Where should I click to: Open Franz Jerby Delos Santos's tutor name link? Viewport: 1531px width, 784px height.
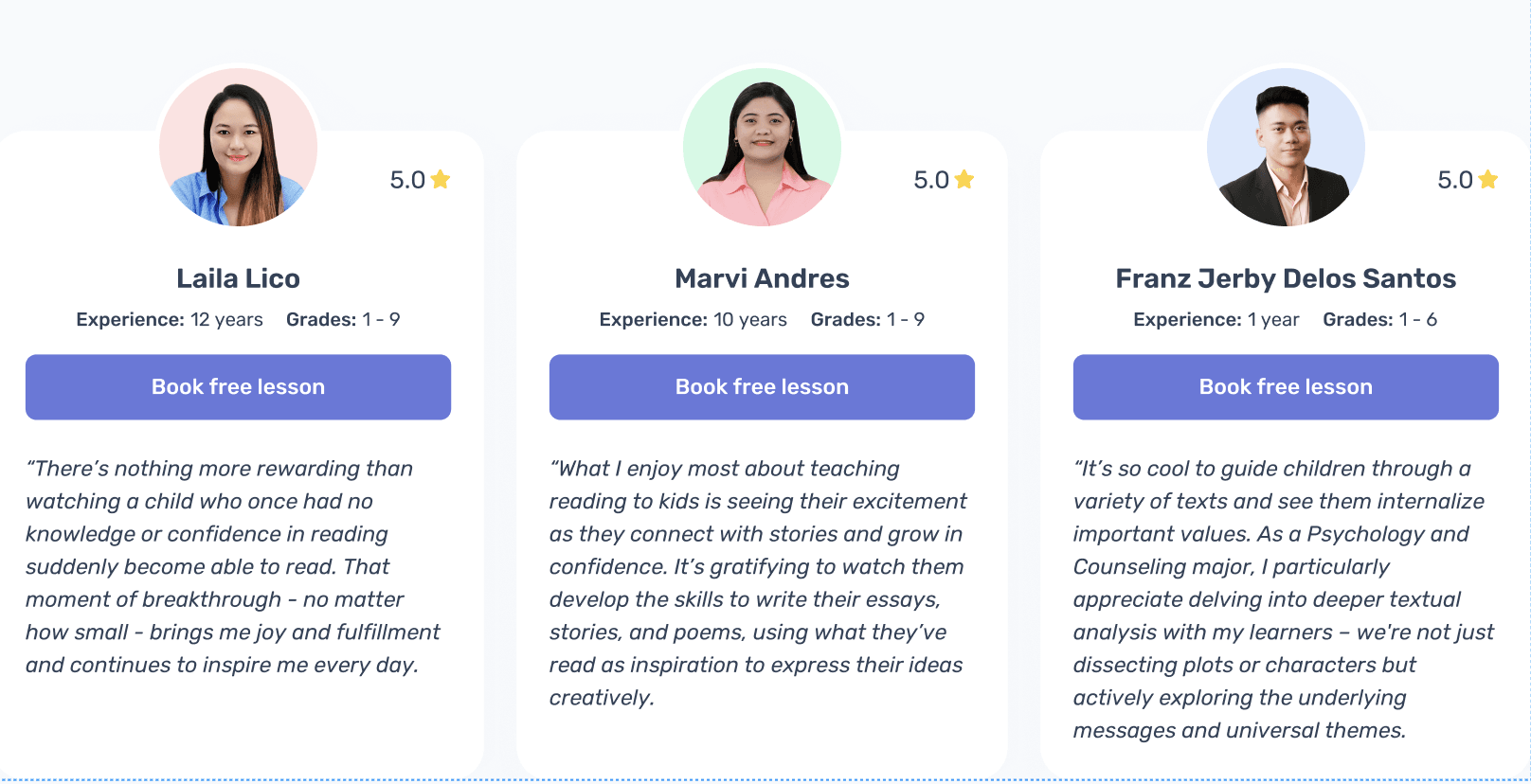click(x=1286, y=277)
